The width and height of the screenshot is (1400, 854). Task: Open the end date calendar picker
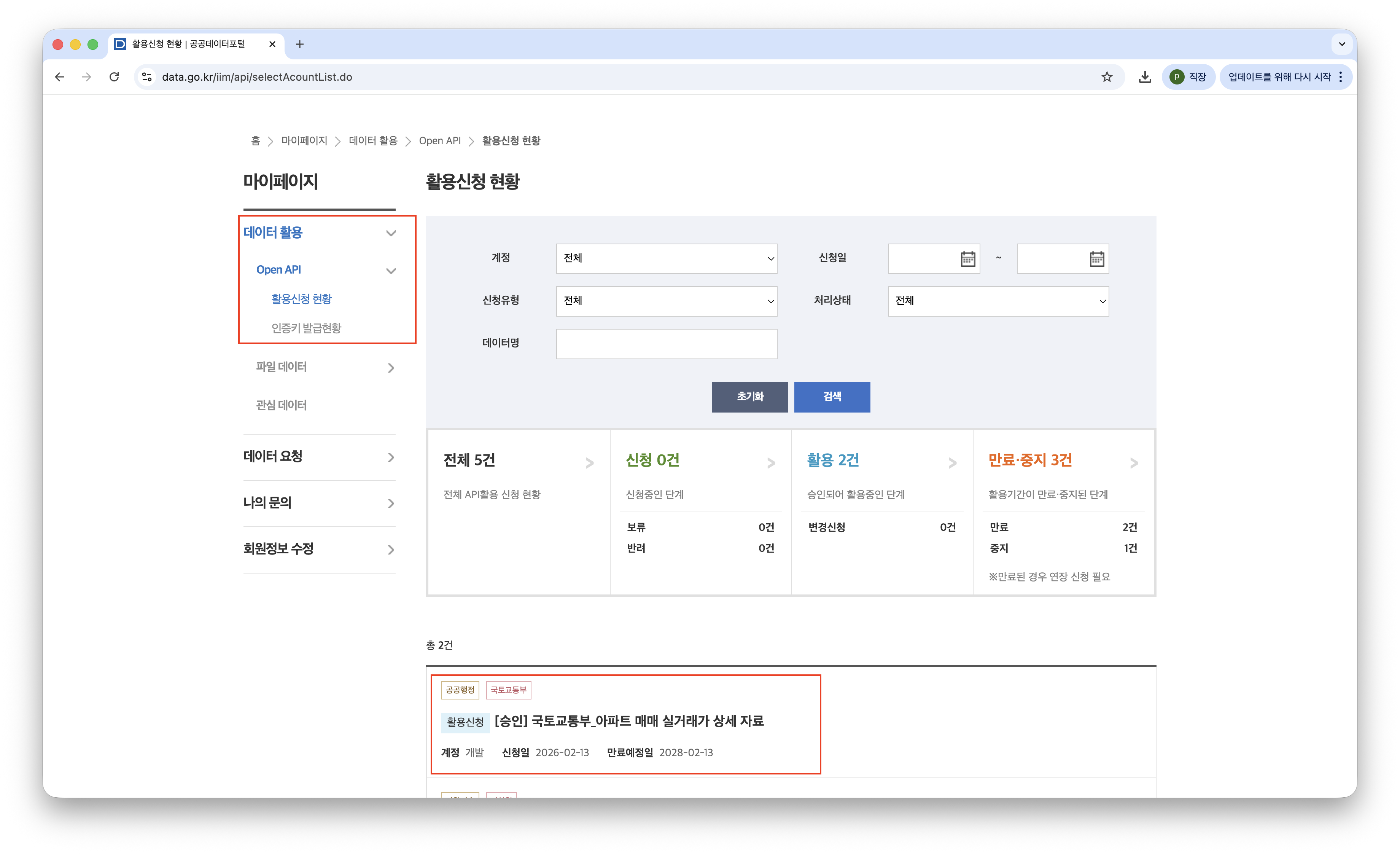point(1096,259)
